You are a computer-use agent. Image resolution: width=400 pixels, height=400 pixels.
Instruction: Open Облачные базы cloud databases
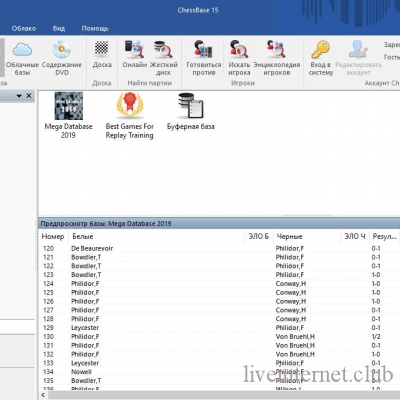pos(22,59)
